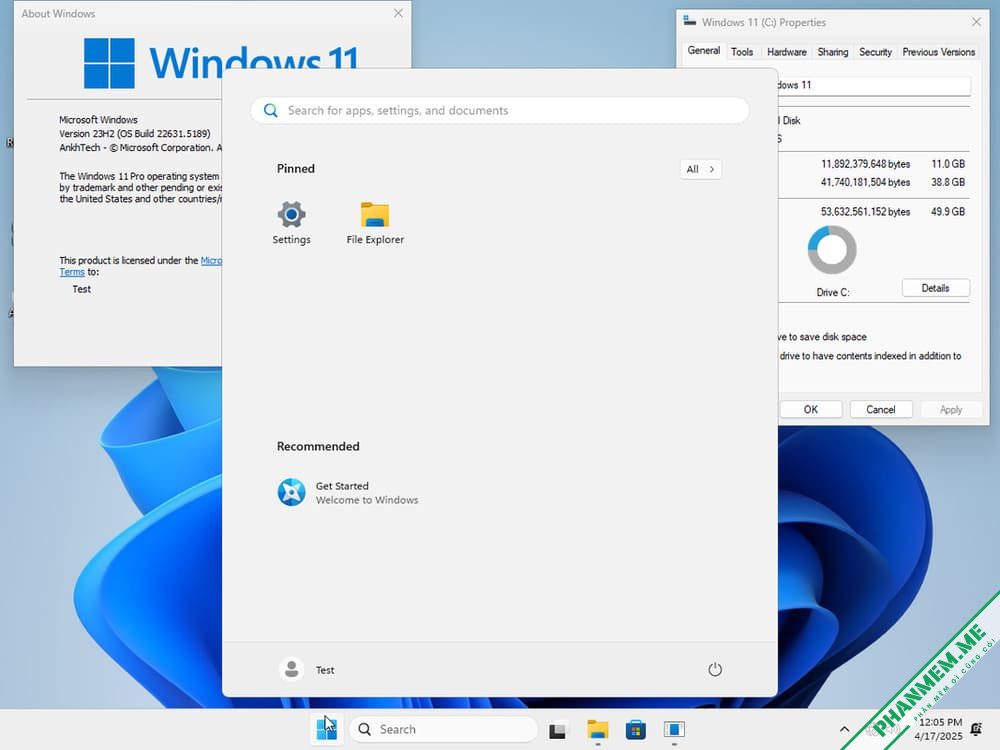Expand the All apps list
Viewport: 1000px width, 750px height.
pyautogui.click(x=700, y=169)
